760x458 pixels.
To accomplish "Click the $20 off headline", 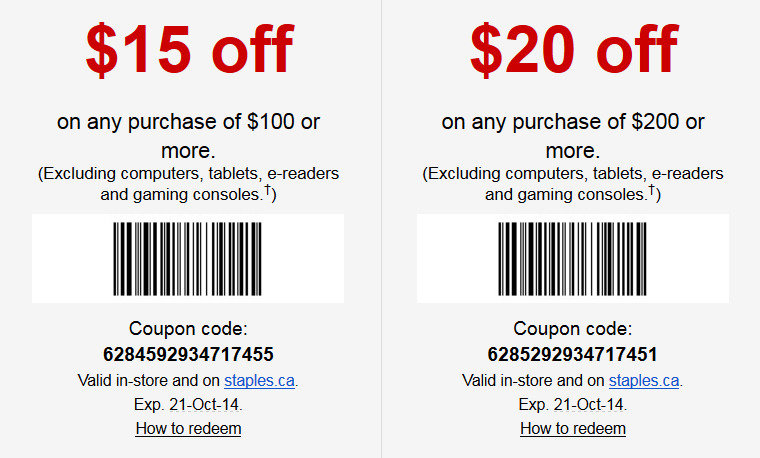I will pyautogui.click(x=574, y=49).
